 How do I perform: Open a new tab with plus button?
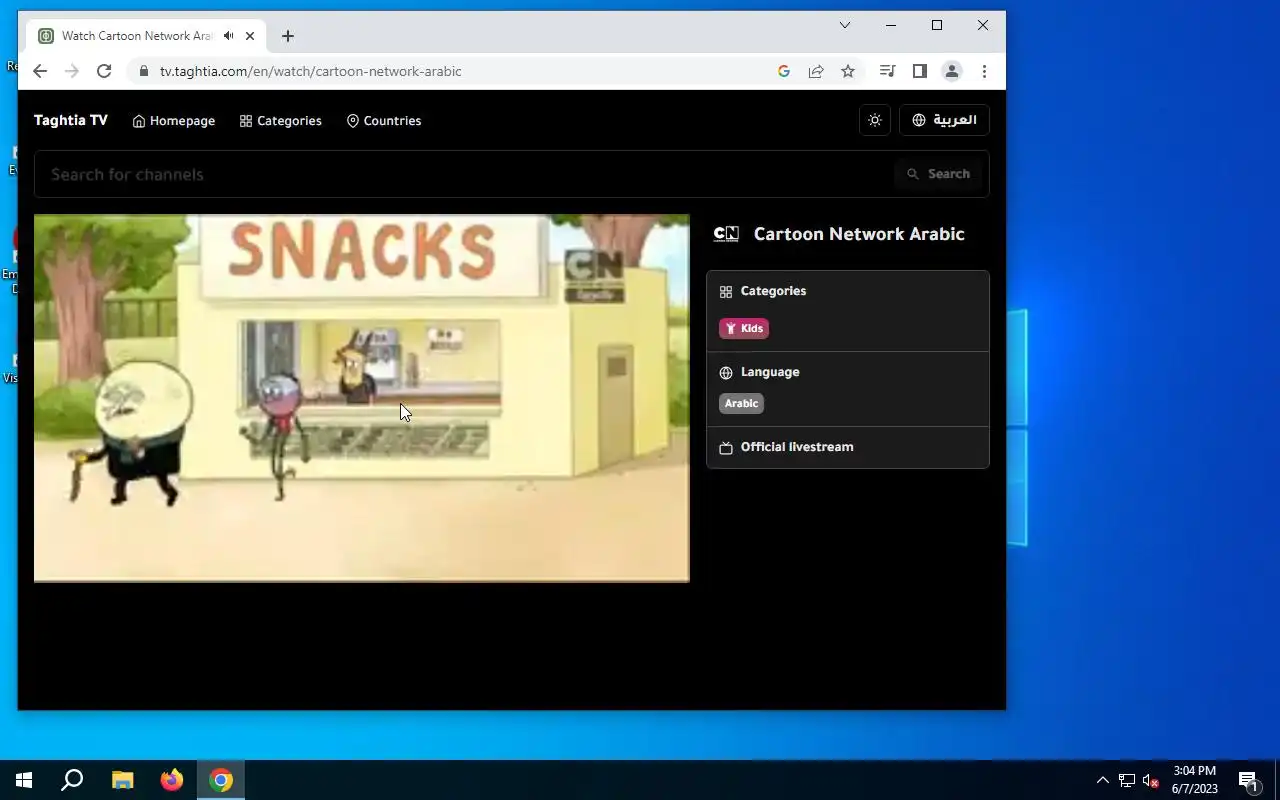tap(288, 36)
